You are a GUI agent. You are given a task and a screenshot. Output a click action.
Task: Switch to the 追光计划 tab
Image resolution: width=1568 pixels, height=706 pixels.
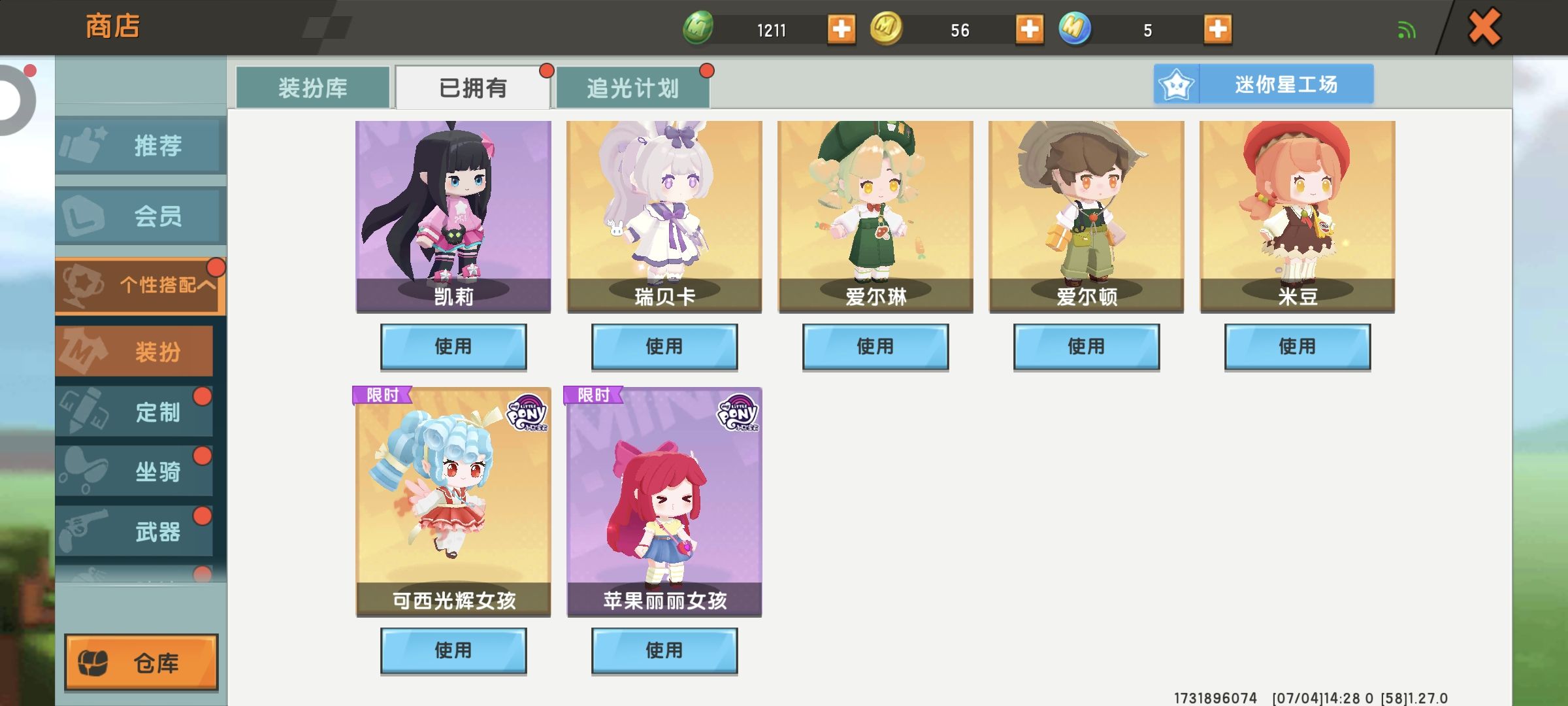[x=632, y=88]
